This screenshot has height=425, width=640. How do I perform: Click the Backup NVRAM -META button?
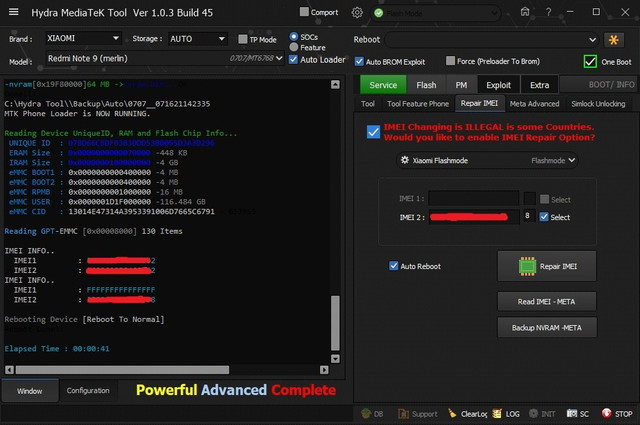coord(547,327)
